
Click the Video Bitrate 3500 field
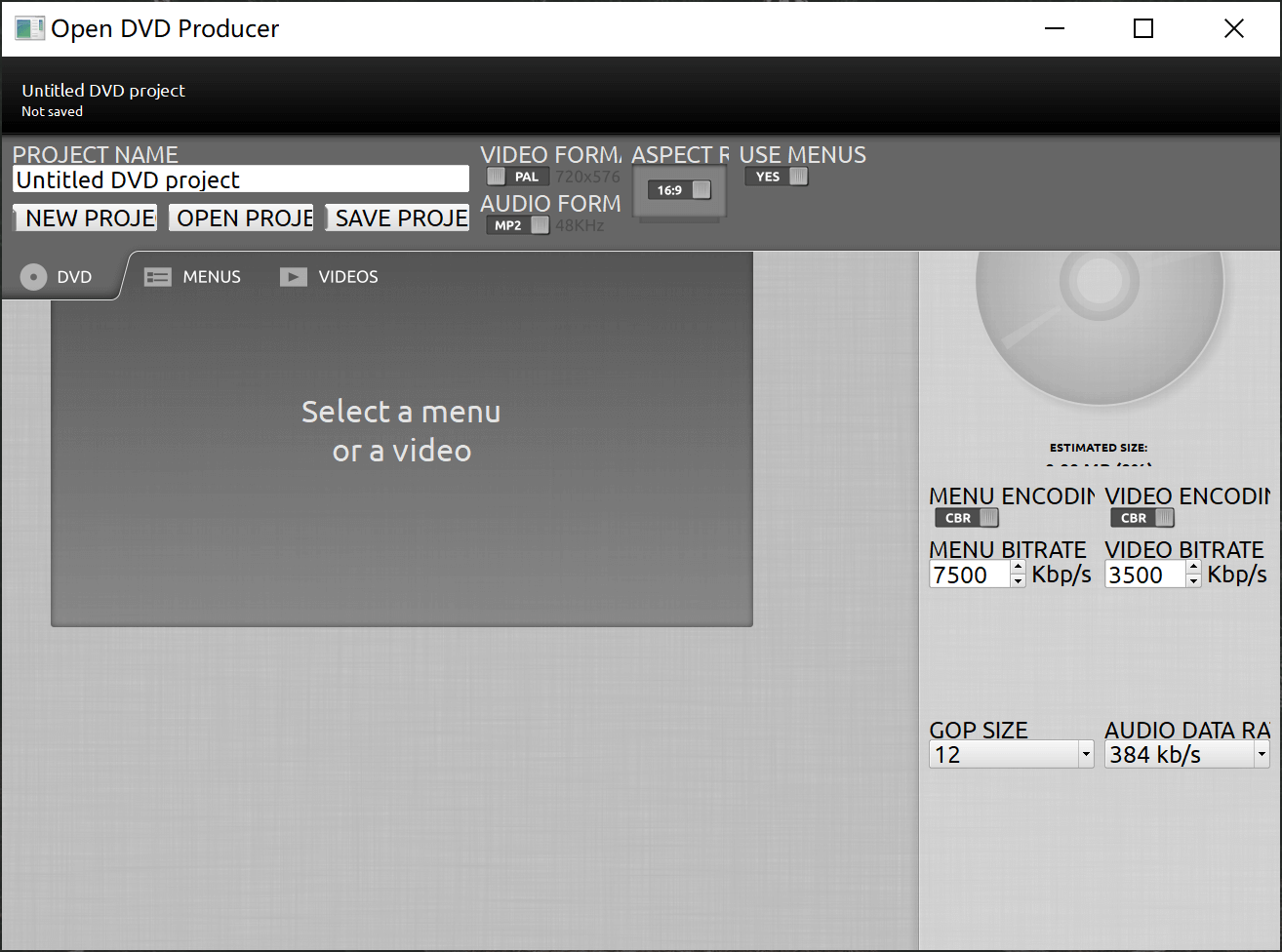point(1144,575)
